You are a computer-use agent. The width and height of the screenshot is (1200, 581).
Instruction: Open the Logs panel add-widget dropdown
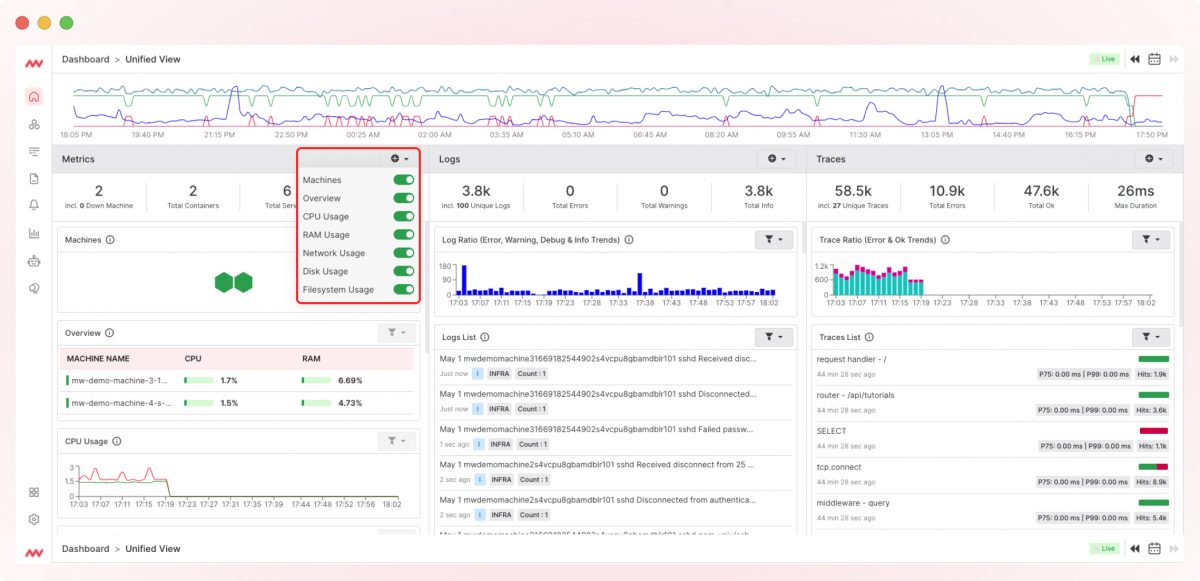click(x=776, y=159)
